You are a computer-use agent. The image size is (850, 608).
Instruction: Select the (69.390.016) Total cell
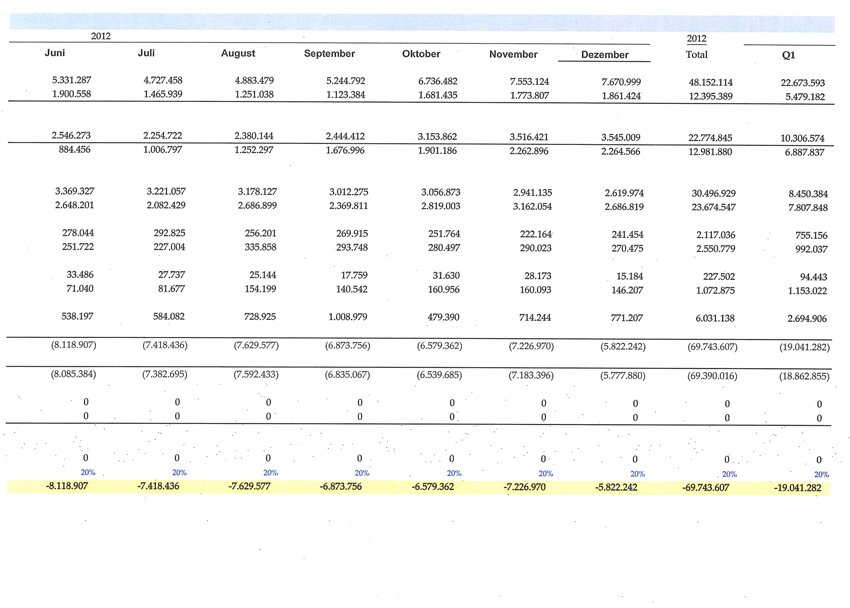[x=713, y=376]
